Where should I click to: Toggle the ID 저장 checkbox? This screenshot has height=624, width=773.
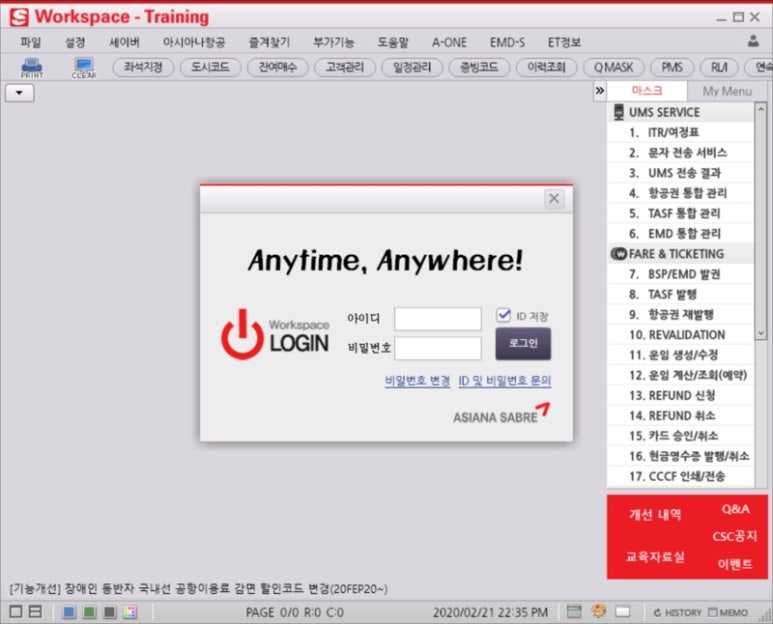pyautogui.click(x=503, y=315)
